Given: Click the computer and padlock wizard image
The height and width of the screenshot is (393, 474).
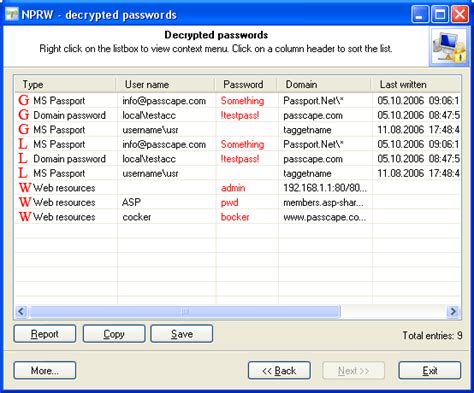Looking at the screenshot, I should pyautogui.click(x=449, y=47).
